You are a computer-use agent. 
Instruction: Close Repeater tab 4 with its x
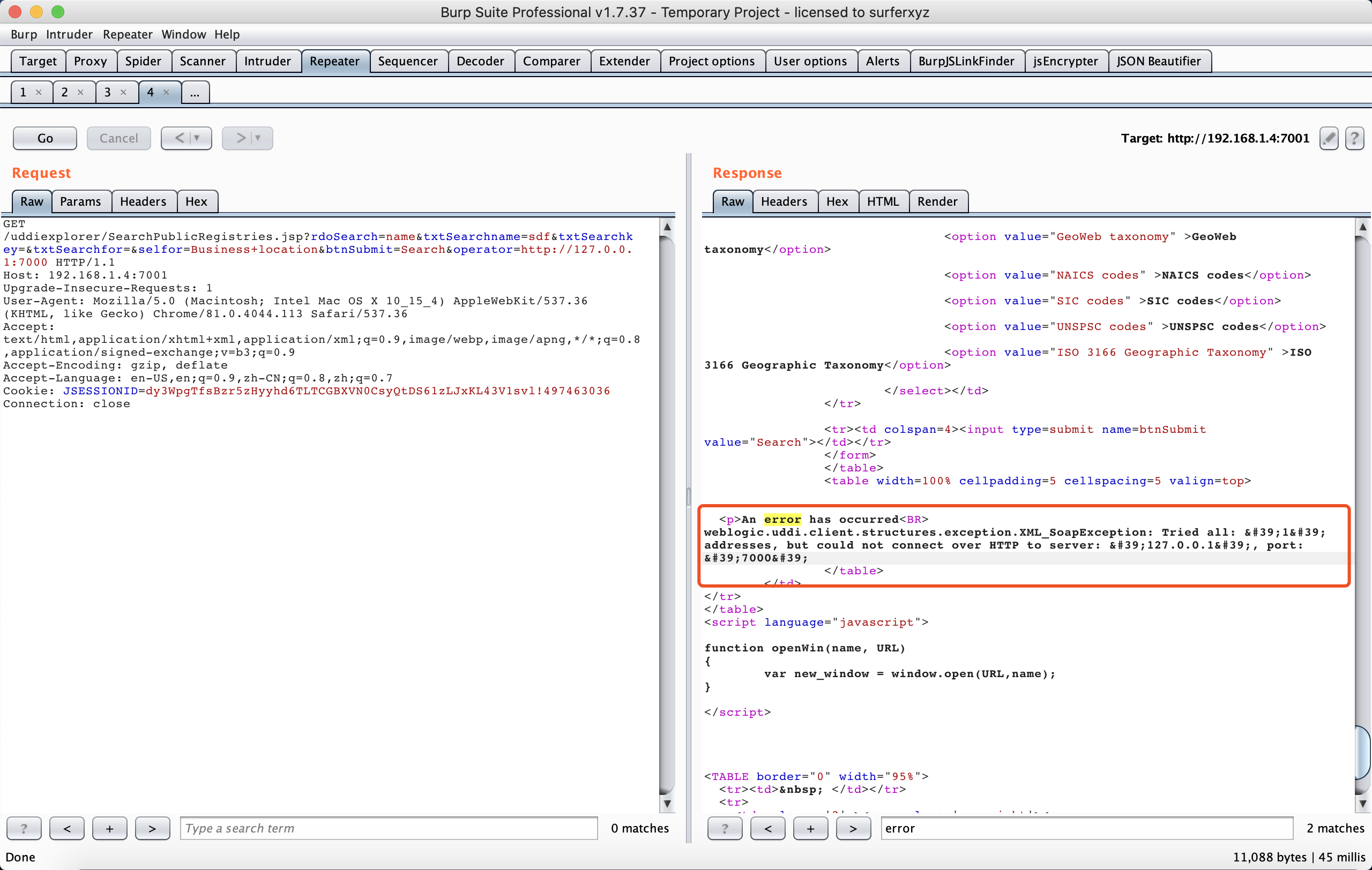coord(166,92)
